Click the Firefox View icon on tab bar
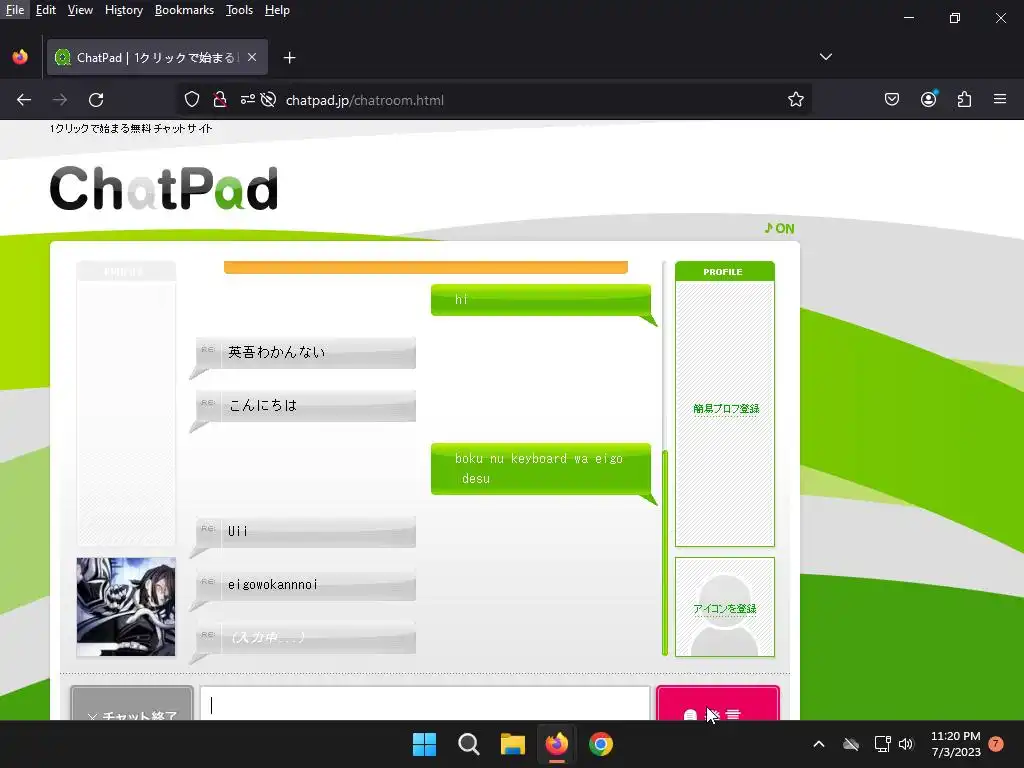Image resolution: width=1024 pixels, height=768 pixels. coord(20,57)
